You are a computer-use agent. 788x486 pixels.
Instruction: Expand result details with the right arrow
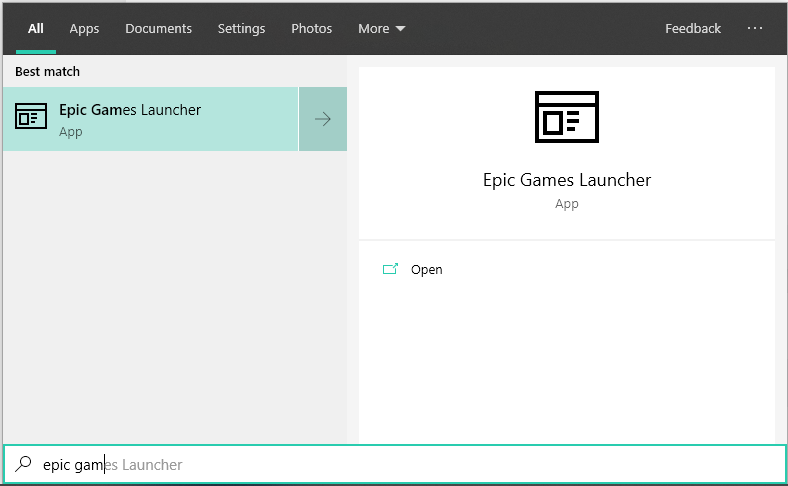click(323, 119)
